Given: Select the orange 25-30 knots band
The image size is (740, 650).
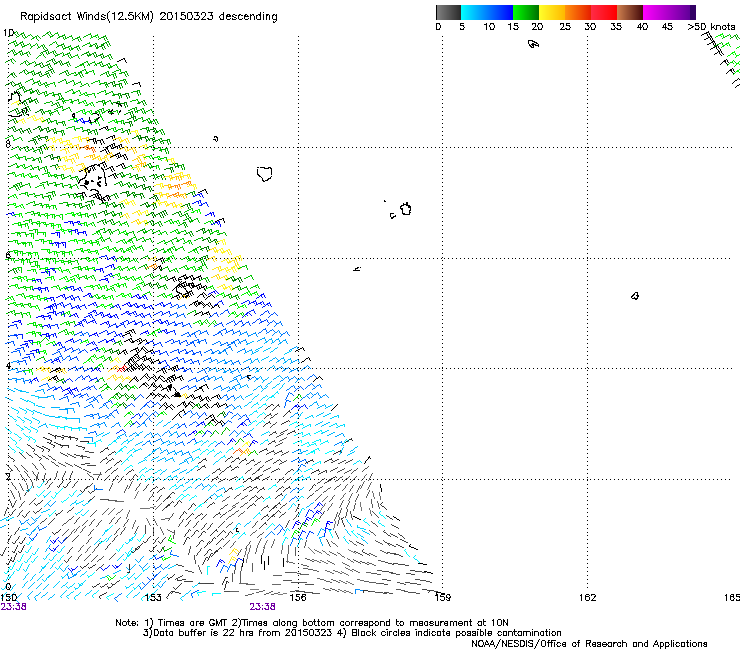Looking at the screenshot, I should pos(578,12).
